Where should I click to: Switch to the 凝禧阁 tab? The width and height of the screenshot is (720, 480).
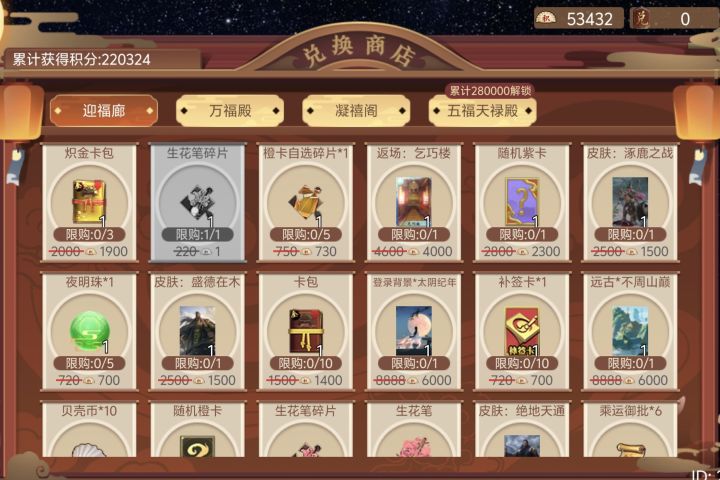[356, 111]
